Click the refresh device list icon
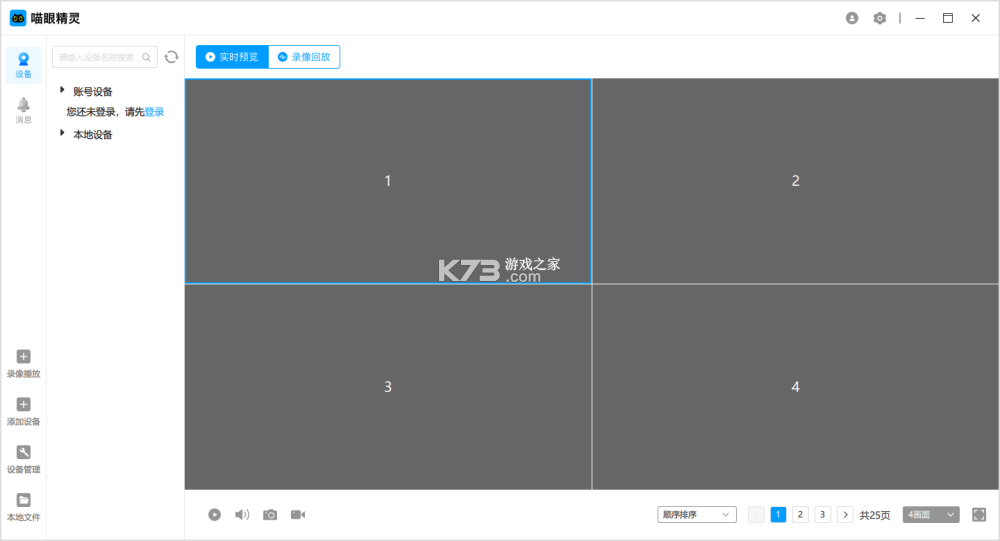1000x541 pixels. point(172,57)
